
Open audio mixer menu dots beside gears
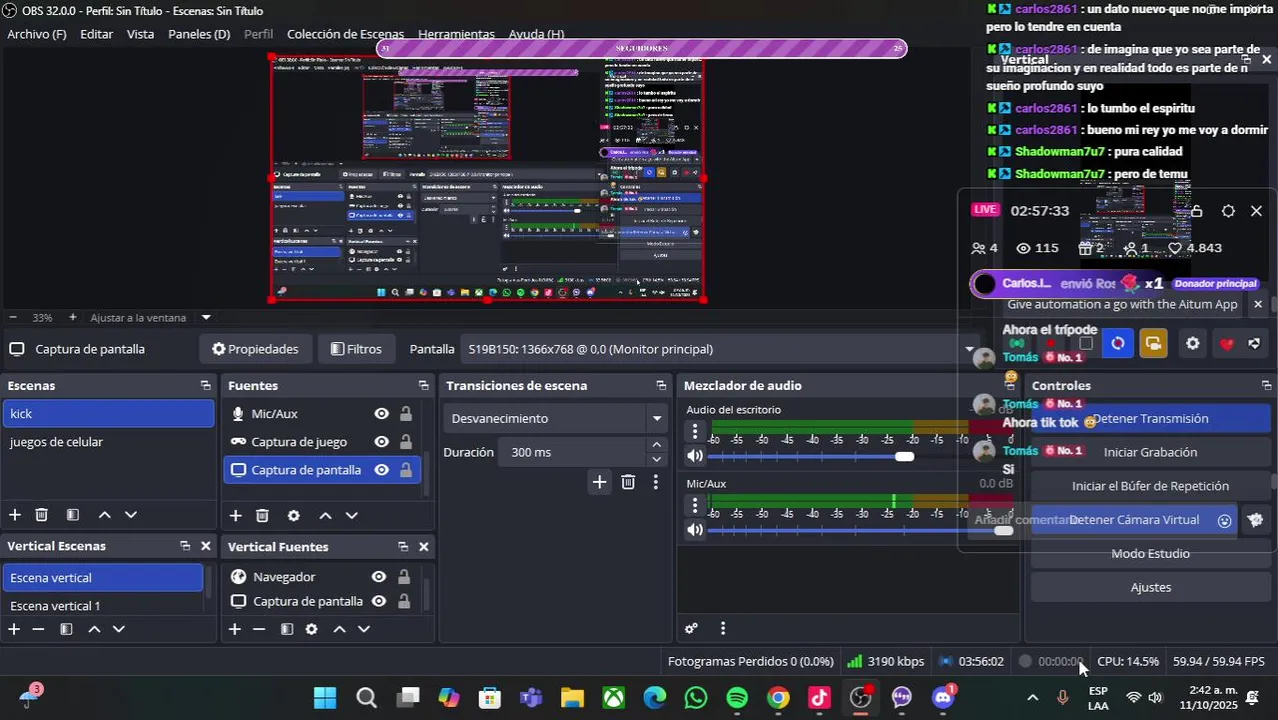pyautogui.click(x=722, y=628)
